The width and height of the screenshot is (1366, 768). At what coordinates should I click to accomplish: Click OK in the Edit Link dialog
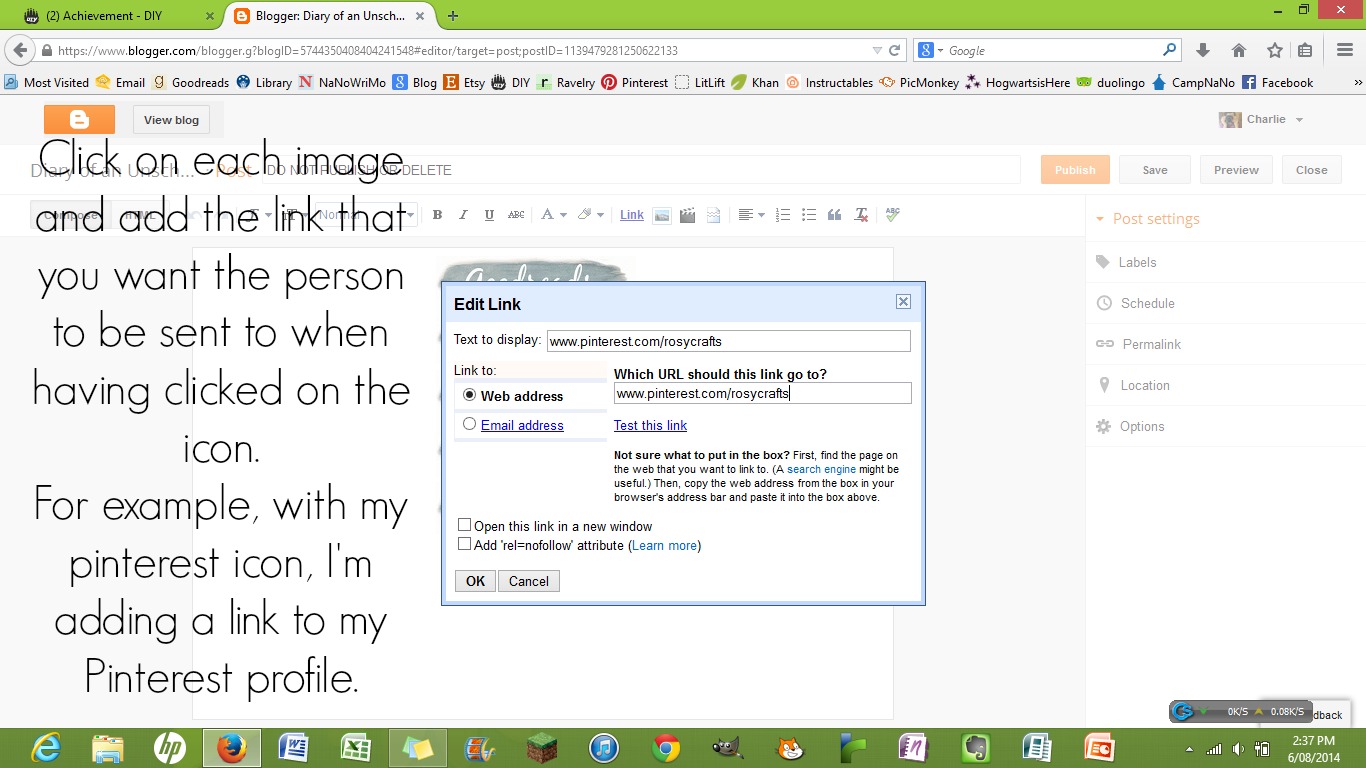point(475,581)
